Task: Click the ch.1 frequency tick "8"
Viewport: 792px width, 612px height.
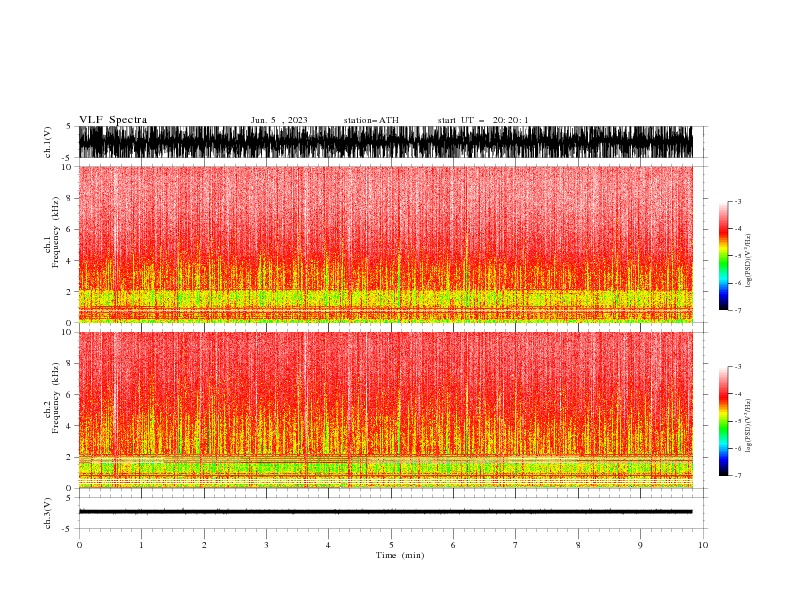Action: [x=69, y=198]
